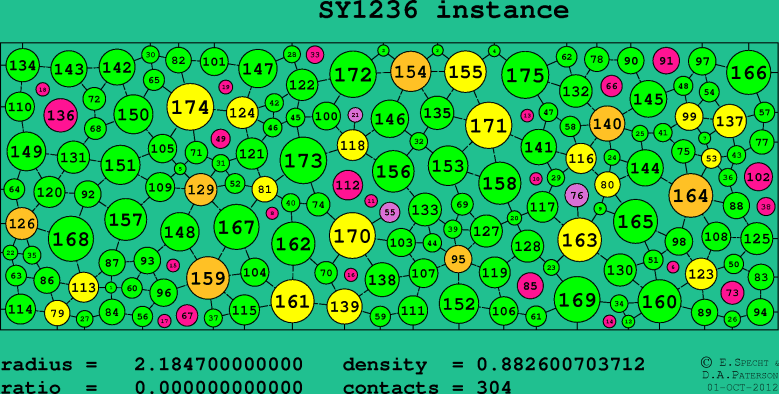Click the date text 01-OCT-2012
The image size is (779, 394).
[743, 387]
